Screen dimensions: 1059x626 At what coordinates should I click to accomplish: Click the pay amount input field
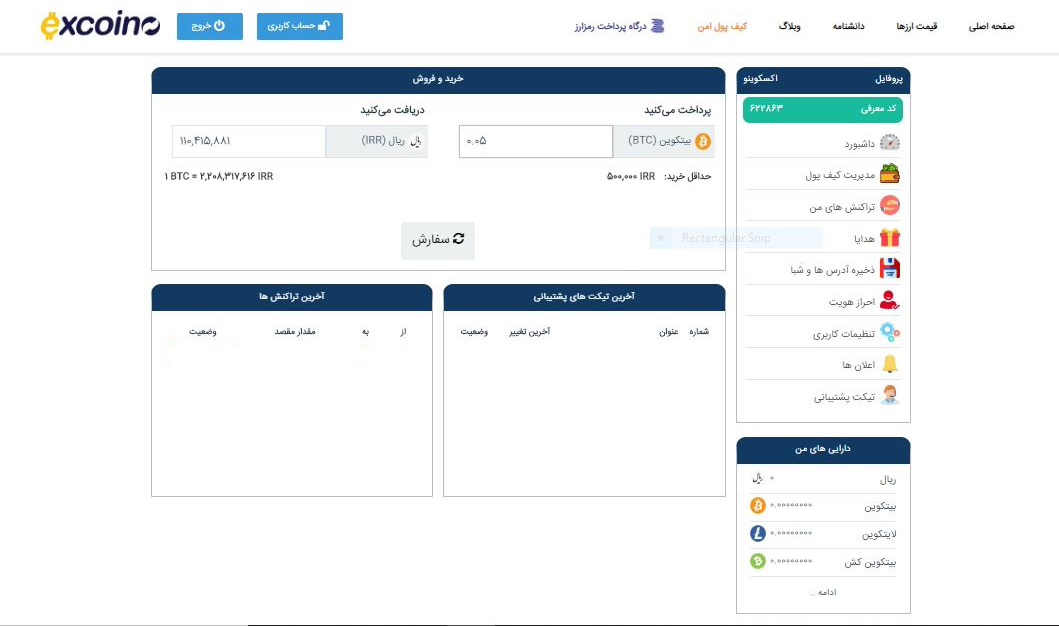(x=536, y=141)
